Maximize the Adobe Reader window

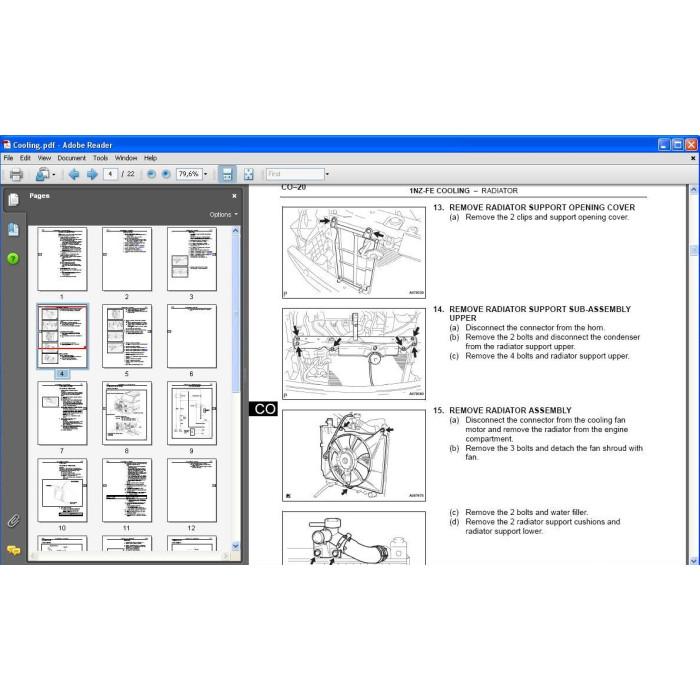(677, 145)
